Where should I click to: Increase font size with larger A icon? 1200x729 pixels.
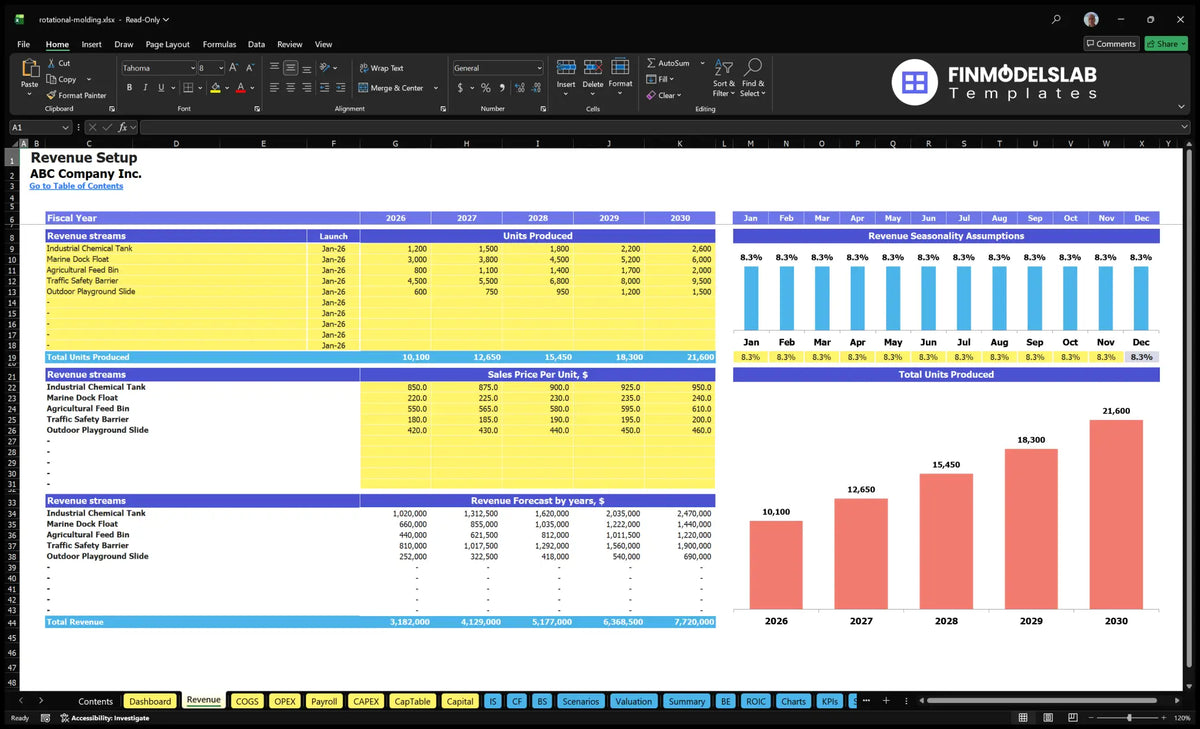(x=234, y=68)
